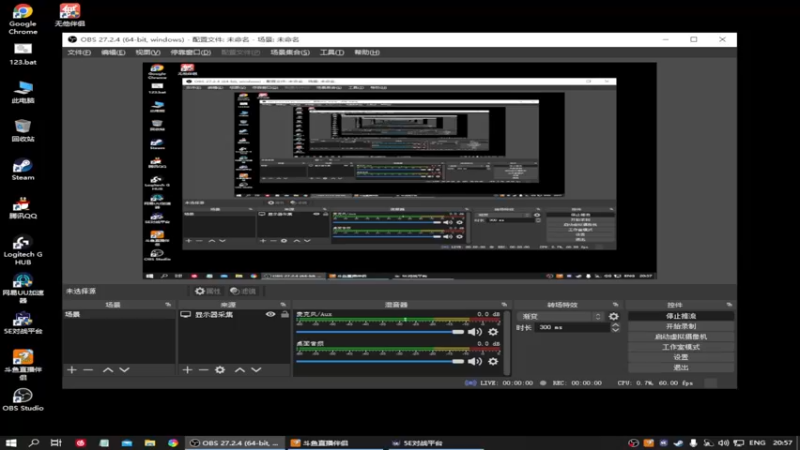
Task: Remove selected source with minus icon
Action: point(204,370)
